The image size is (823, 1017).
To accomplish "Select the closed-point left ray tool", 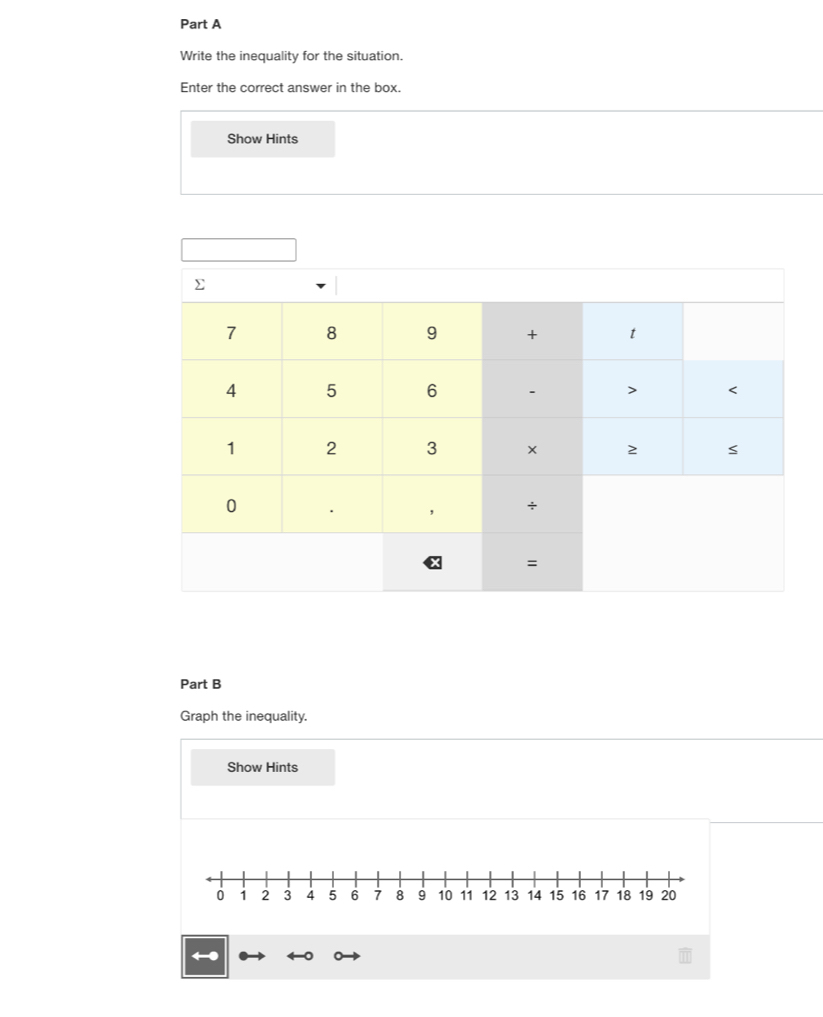I will [204, 957].
